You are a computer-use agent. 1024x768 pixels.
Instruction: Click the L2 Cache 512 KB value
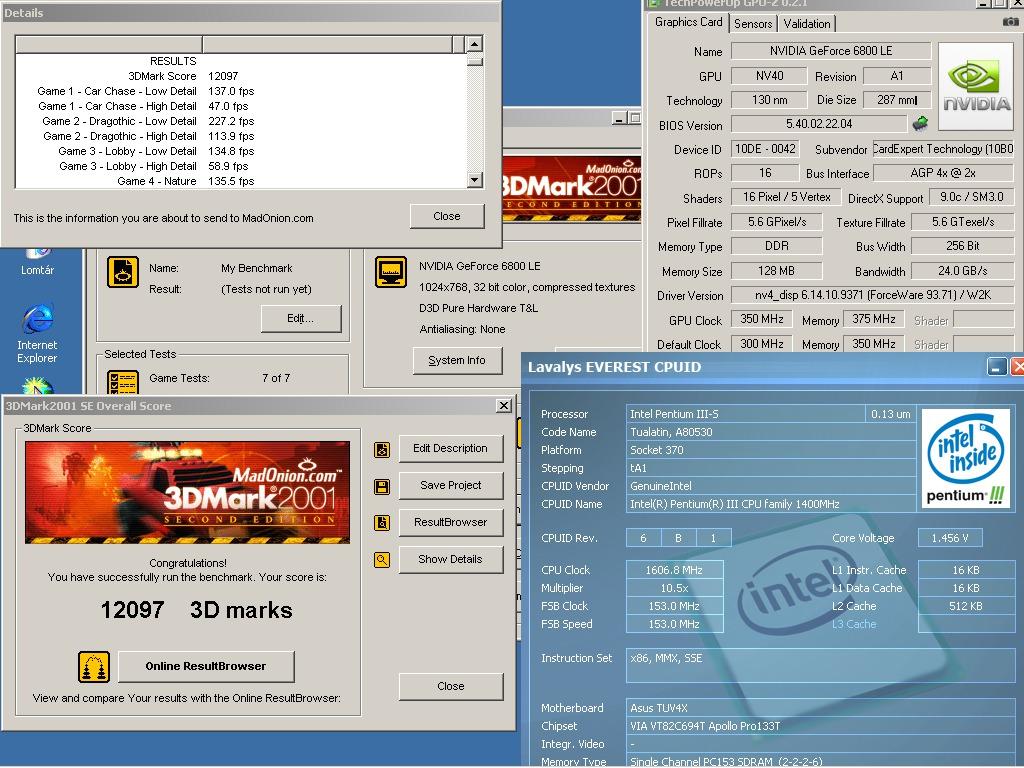point(965,606)
